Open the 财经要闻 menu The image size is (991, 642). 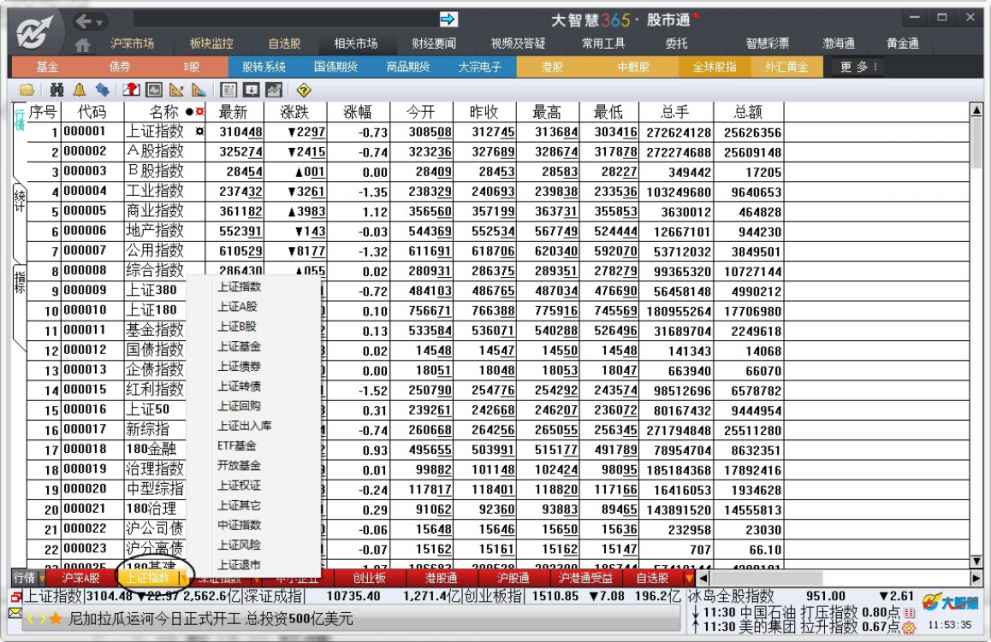coord(434,44)
